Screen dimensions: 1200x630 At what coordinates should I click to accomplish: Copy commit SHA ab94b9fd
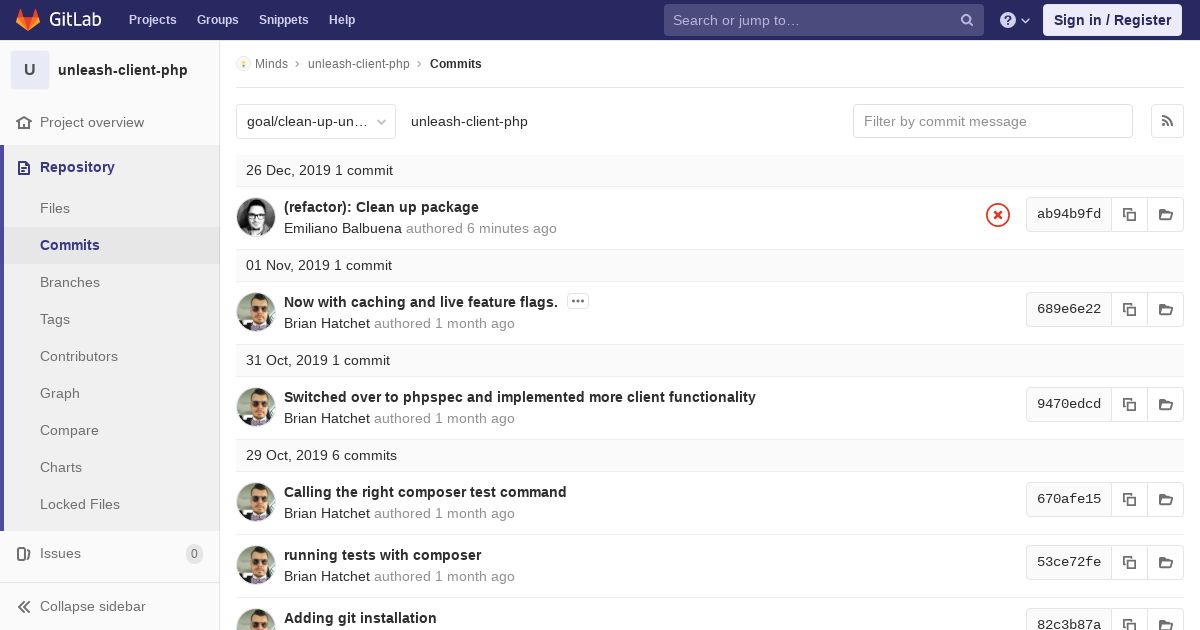(1129, 214)
